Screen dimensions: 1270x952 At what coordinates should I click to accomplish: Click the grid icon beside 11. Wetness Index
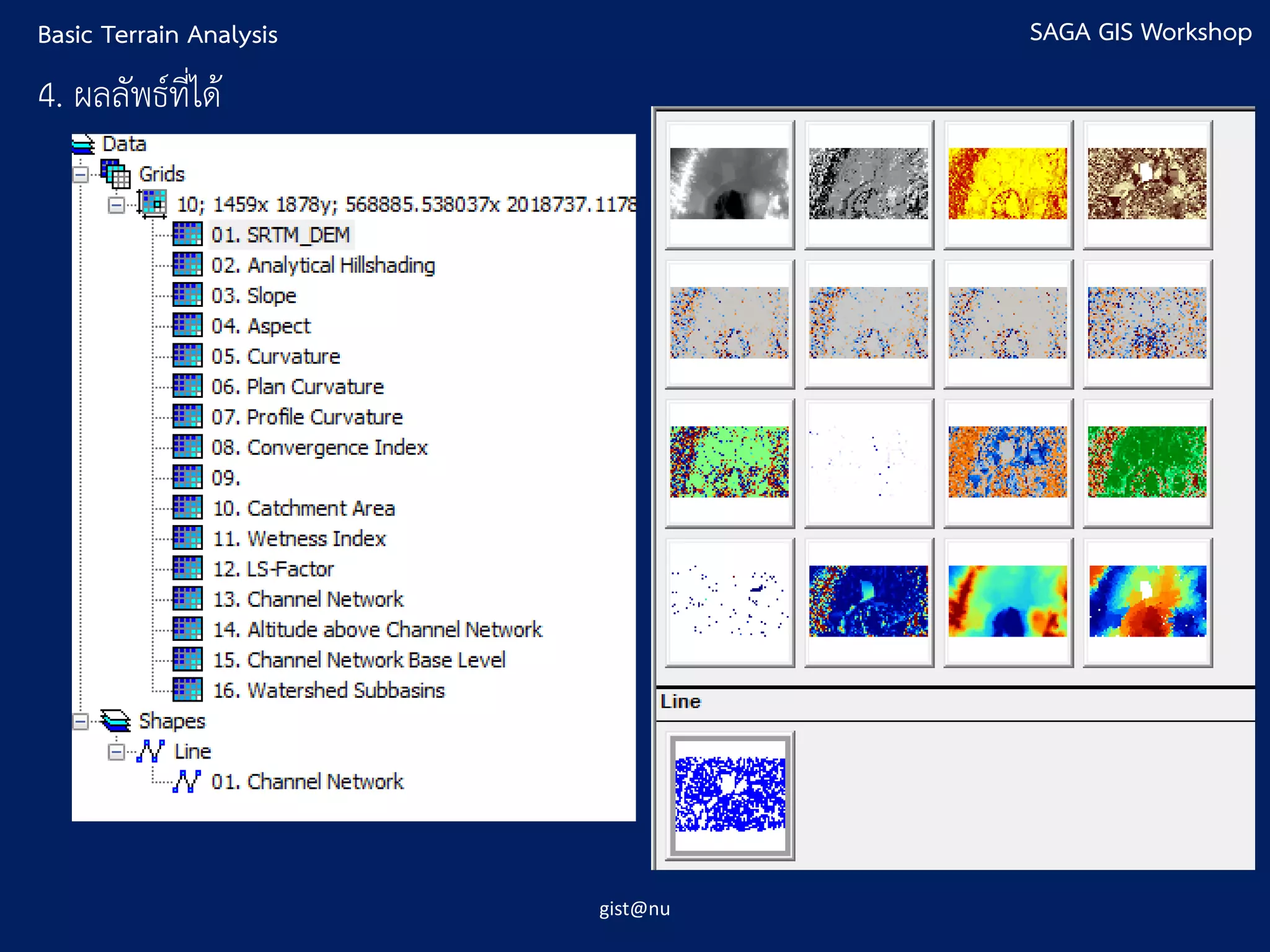(x=187, y=538)
